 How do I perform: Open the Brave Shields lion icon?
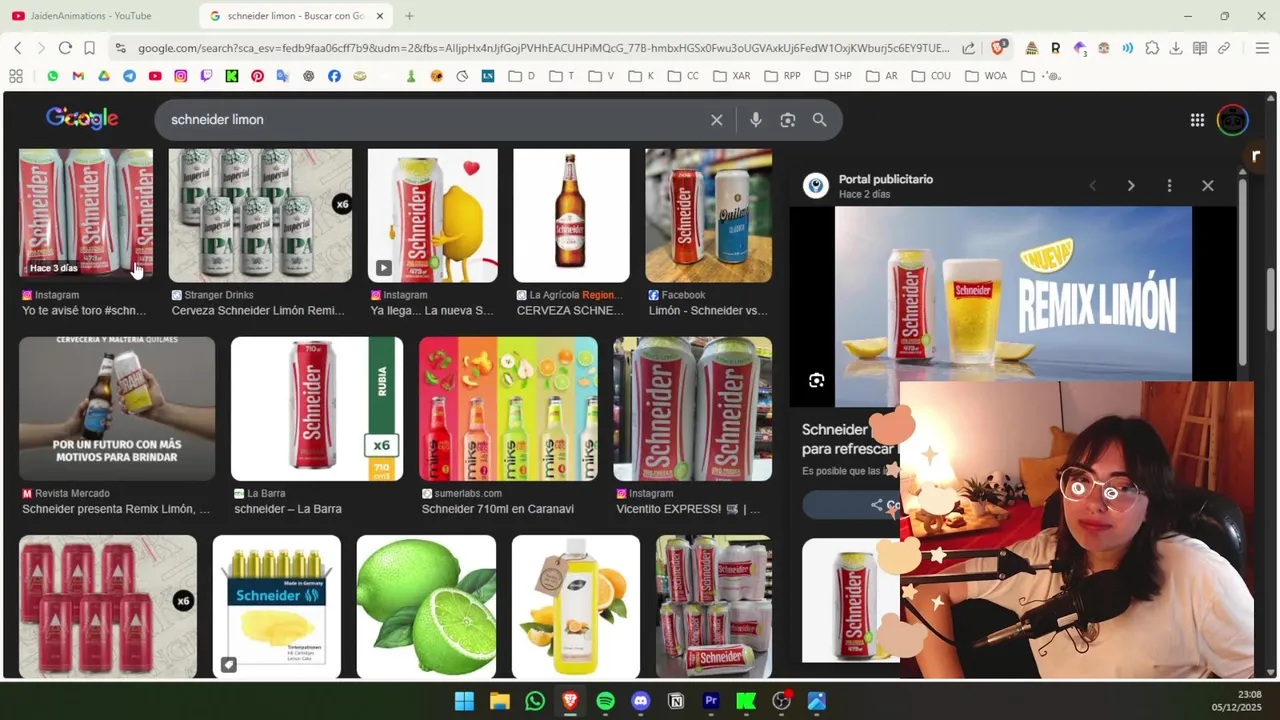point(998,48)
